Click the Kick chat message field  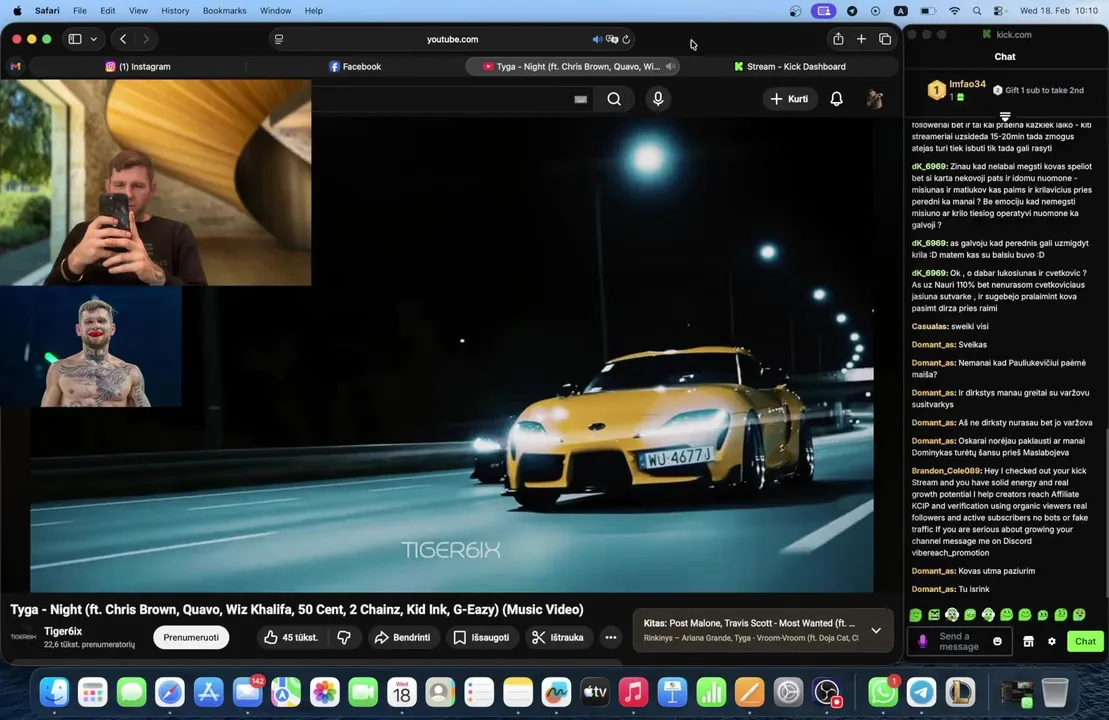coord(959,641)
